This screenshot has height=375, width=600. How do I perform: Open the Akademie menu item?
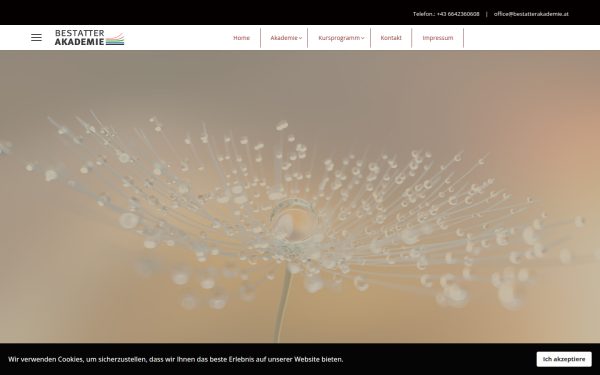[x=284, y=38]
